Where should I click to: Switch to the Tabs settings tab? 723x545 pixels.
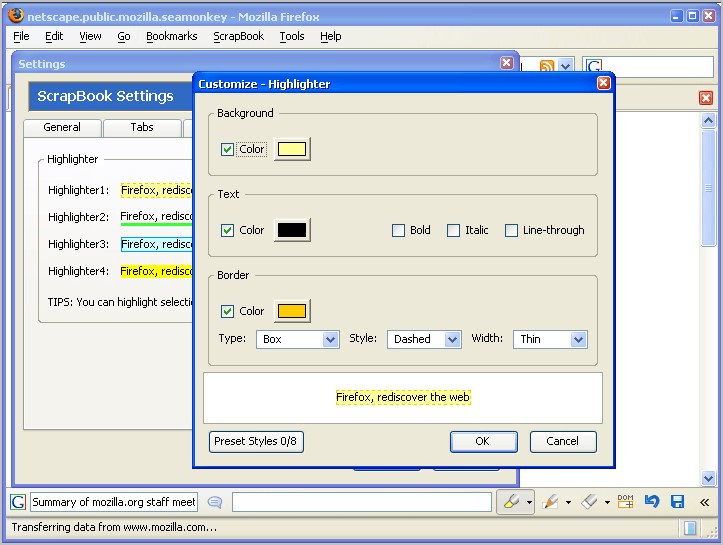(x=142, y=127)
